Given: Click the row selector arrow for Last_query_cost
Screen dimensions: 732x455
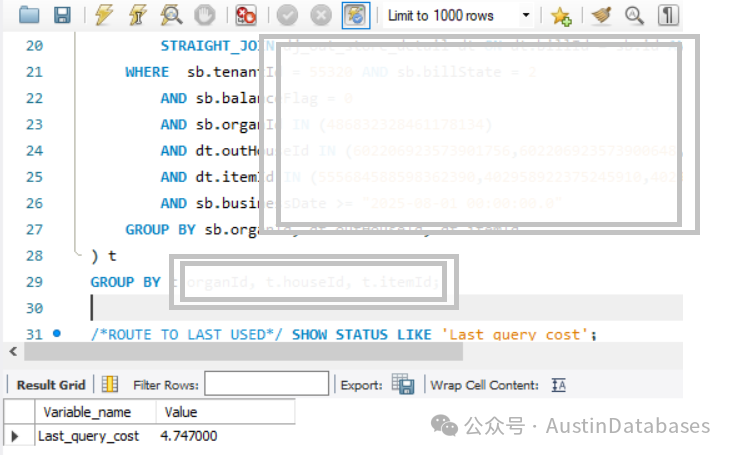Looking at the screenshot, I should click(x=15, y=436).
